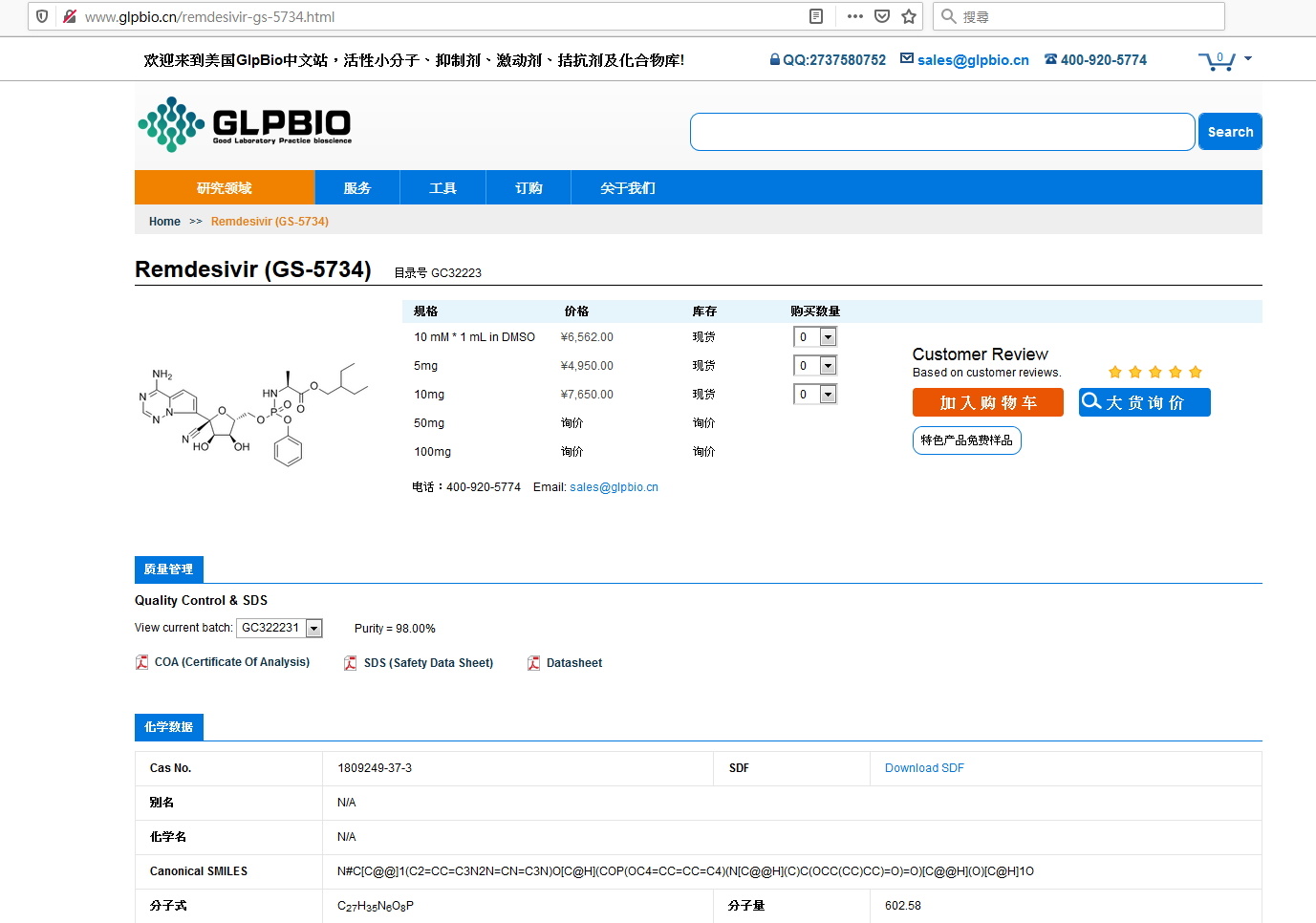Open quantity dropdown for 5mg row
Screen dimensions: 1316x923
click(x=815, y=366)
